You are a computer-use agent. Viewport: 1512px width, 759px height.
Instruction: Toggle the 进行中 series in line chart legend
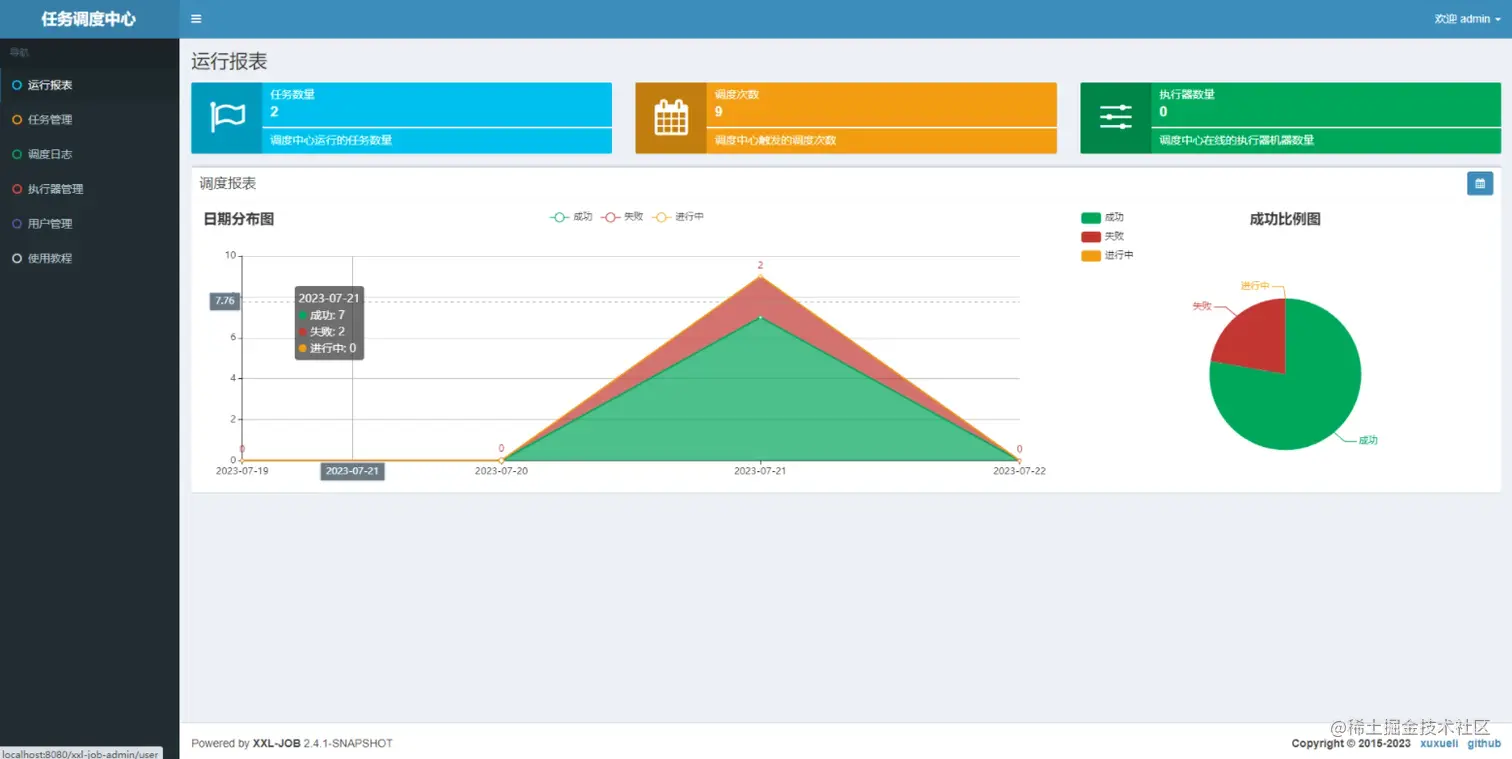coord(678,217)
